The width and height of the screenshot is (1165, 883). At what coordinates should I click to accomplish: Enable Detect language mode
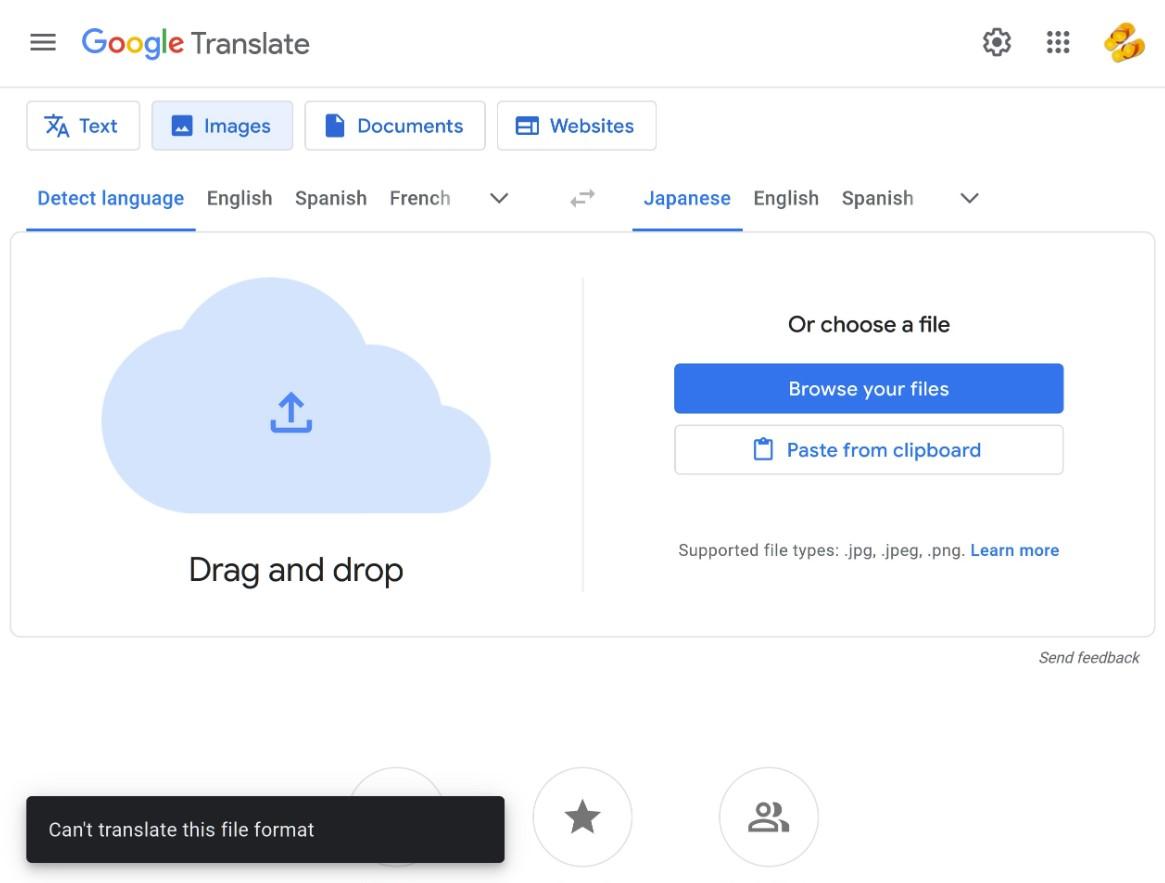(x=110, y=198)
